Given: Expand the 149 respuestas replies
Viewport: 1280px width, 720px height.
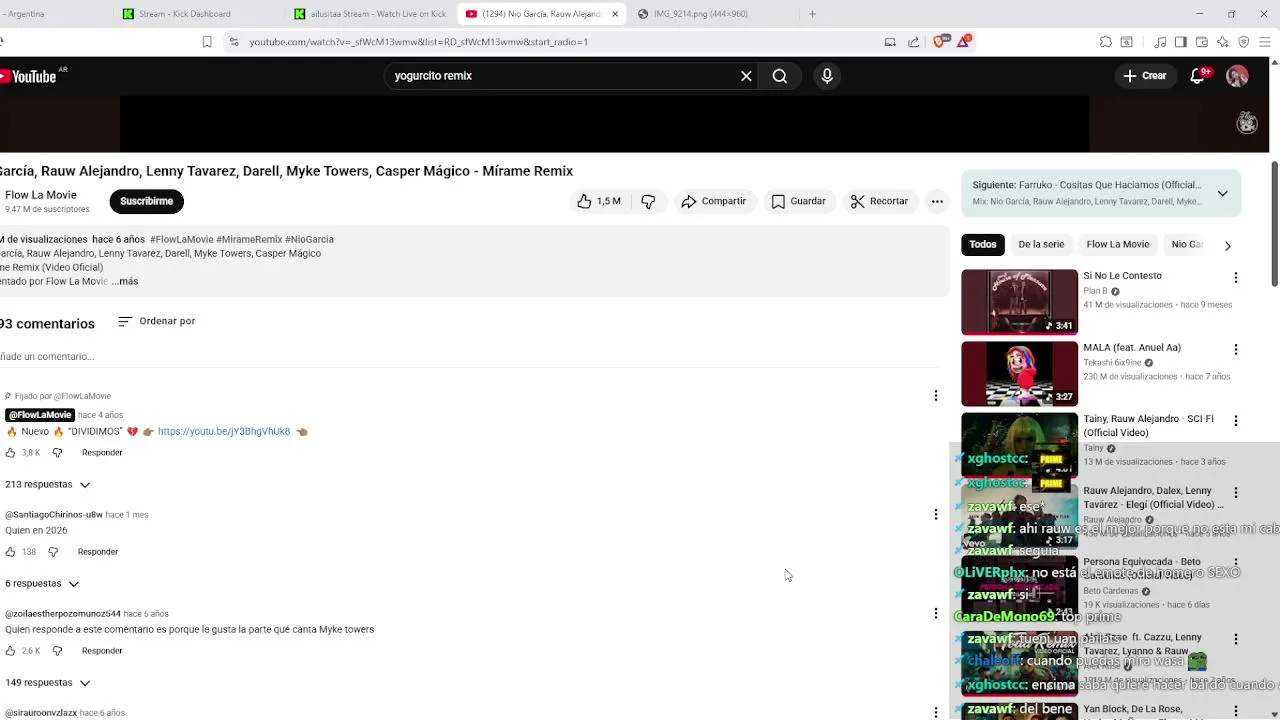Looking at the screenshot, I should pyautogui.click(x=48, y=683).
